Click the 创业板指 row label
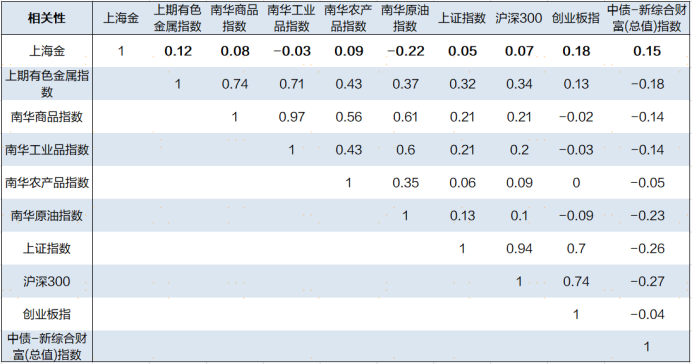Viewport: 693px width, 364px height. [x=46, y=314]
